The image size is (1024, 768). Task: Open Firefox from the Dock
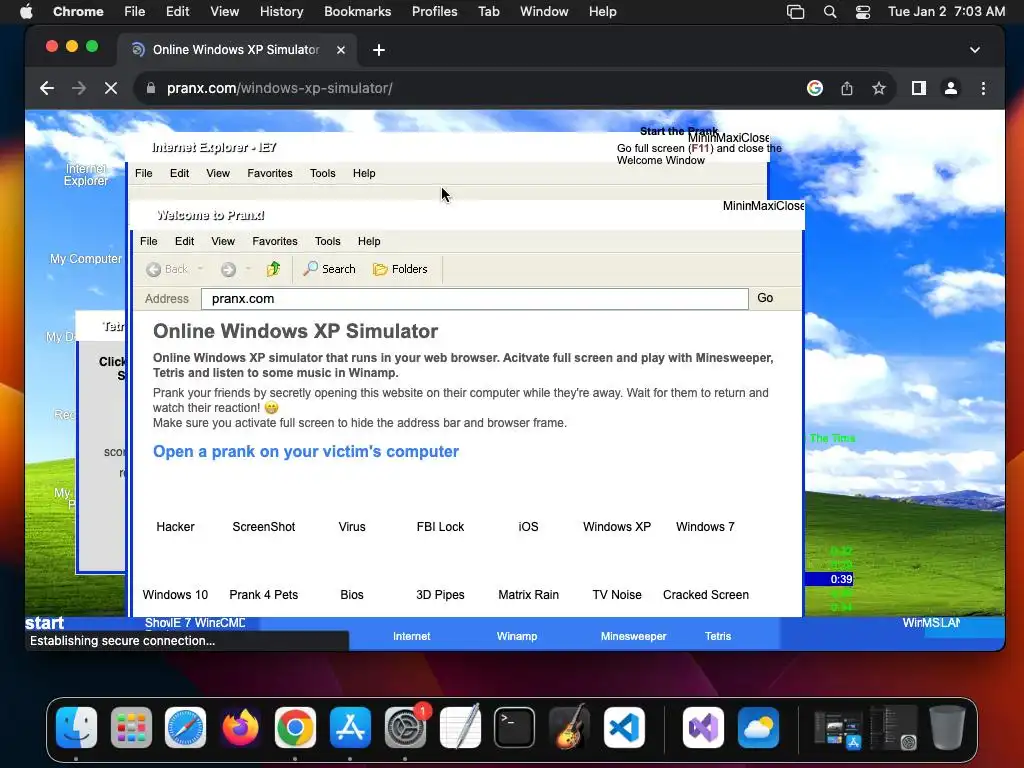tap(240, 728)
